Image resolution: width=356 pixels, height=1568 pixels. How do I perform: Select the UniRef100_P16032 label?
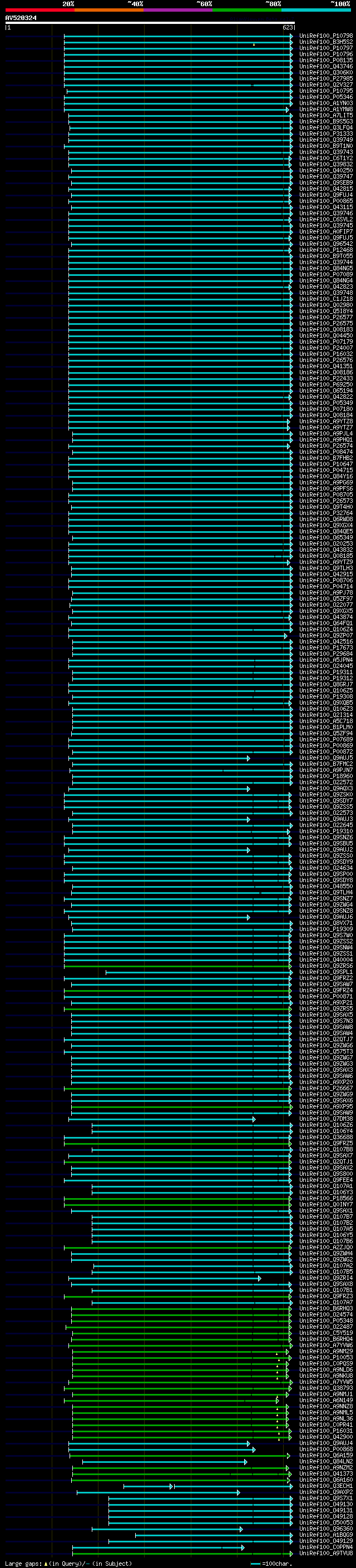point(326,354)
